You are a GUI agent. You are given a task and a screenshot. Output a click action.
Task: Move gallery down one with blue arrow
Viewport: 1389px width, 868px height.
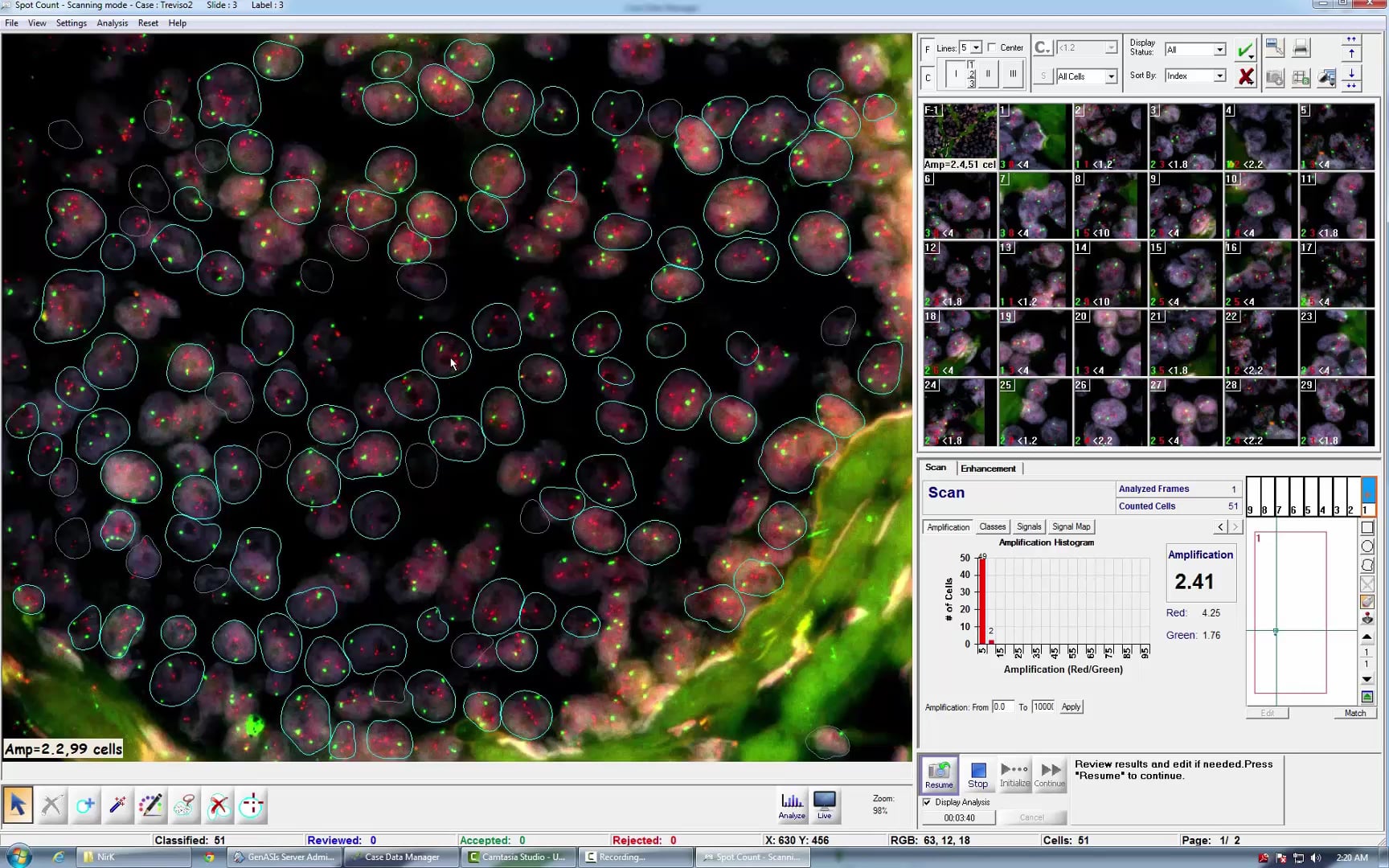[x=1351, y=72]
